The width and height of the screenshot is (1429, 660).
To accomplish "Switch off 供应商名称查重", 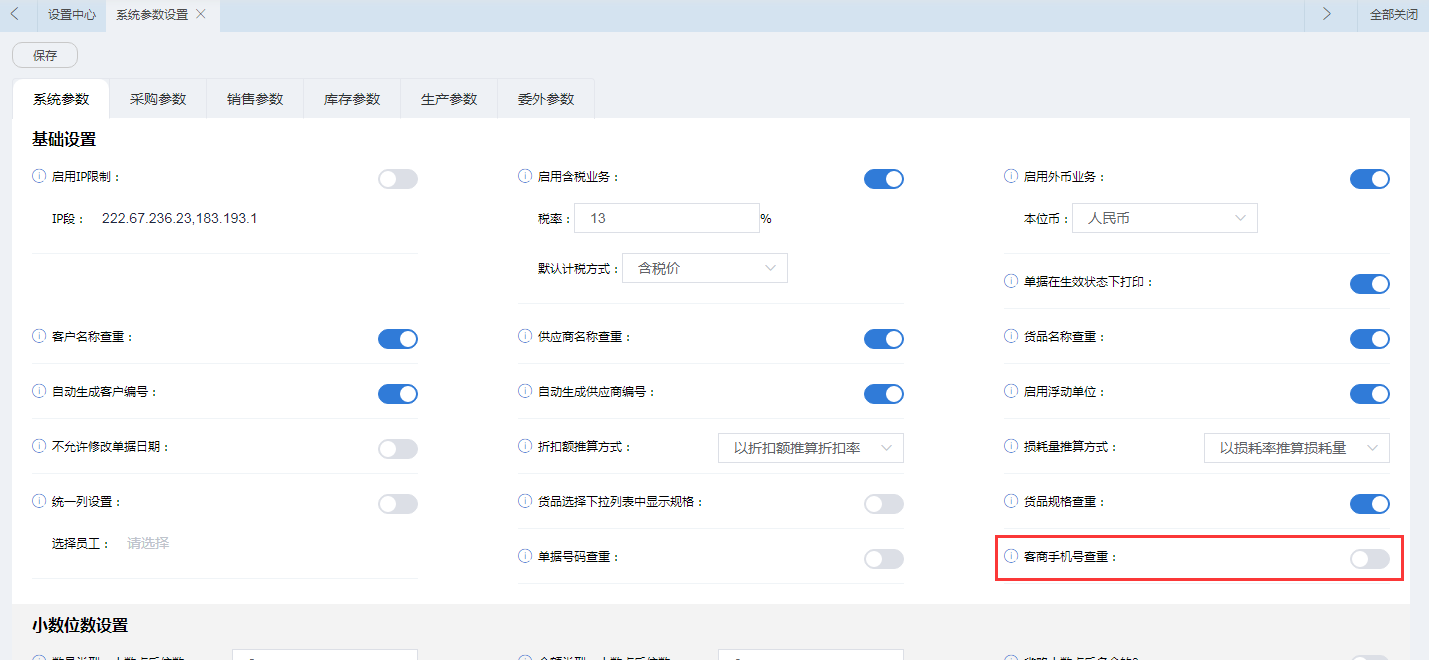I will point(884,339).
